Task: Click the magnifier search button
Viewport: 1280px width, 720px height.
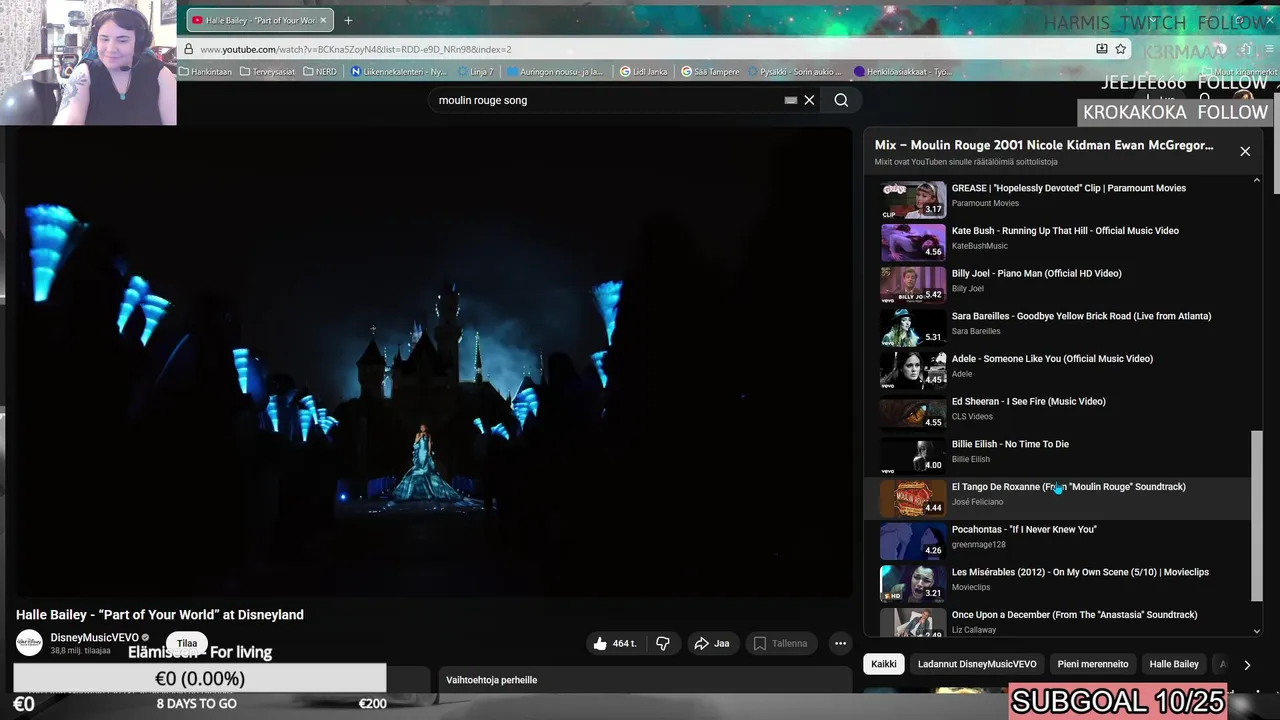Action: click(x=841, y=100)
